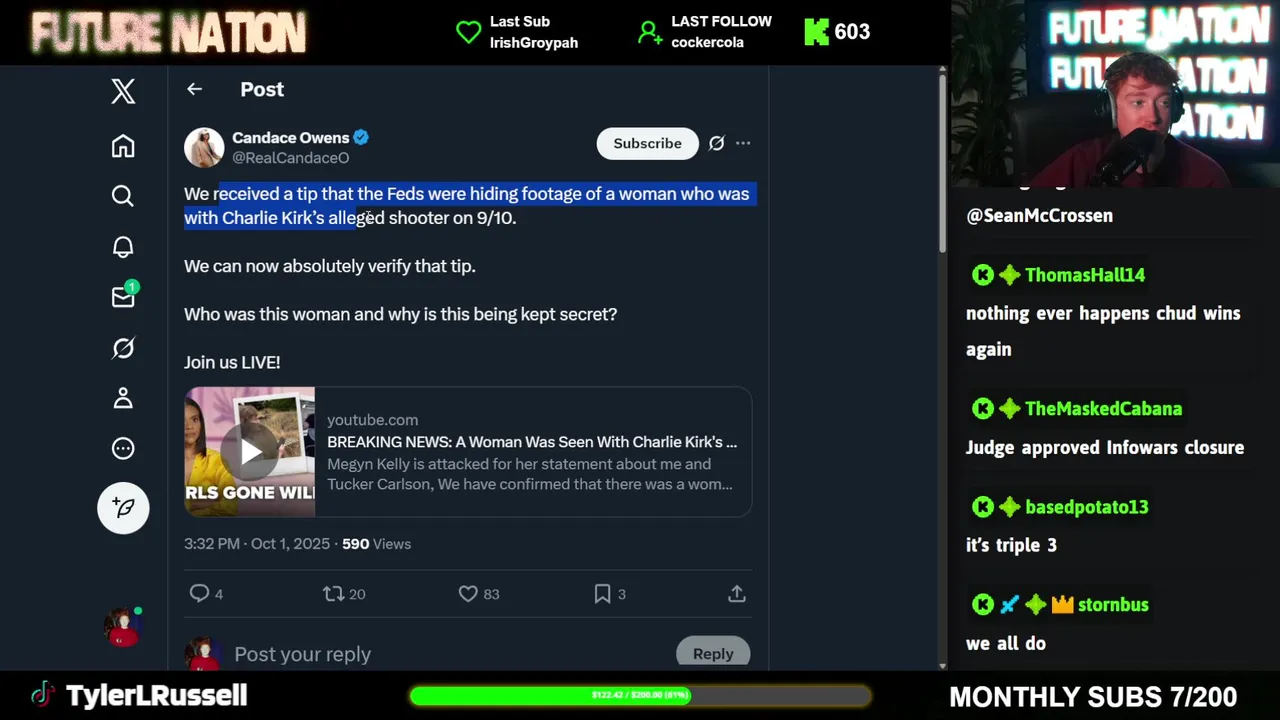Open post options three-dot menu
Image resolution: width=1280 pixels, height=720 pixels.
[x=743, y=143]
